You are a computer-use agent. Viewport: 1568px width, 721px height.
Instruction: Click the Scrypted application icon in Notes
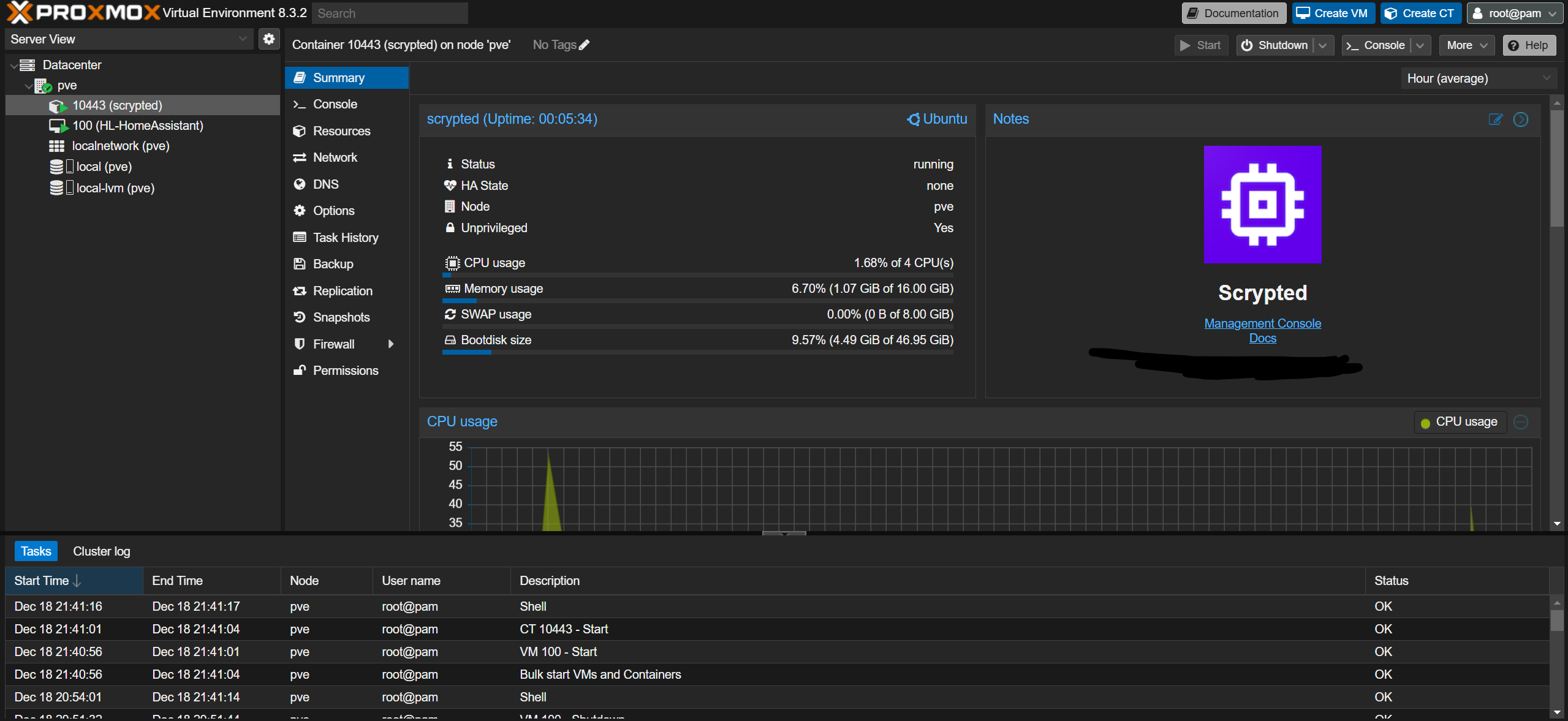point(1263,204)
